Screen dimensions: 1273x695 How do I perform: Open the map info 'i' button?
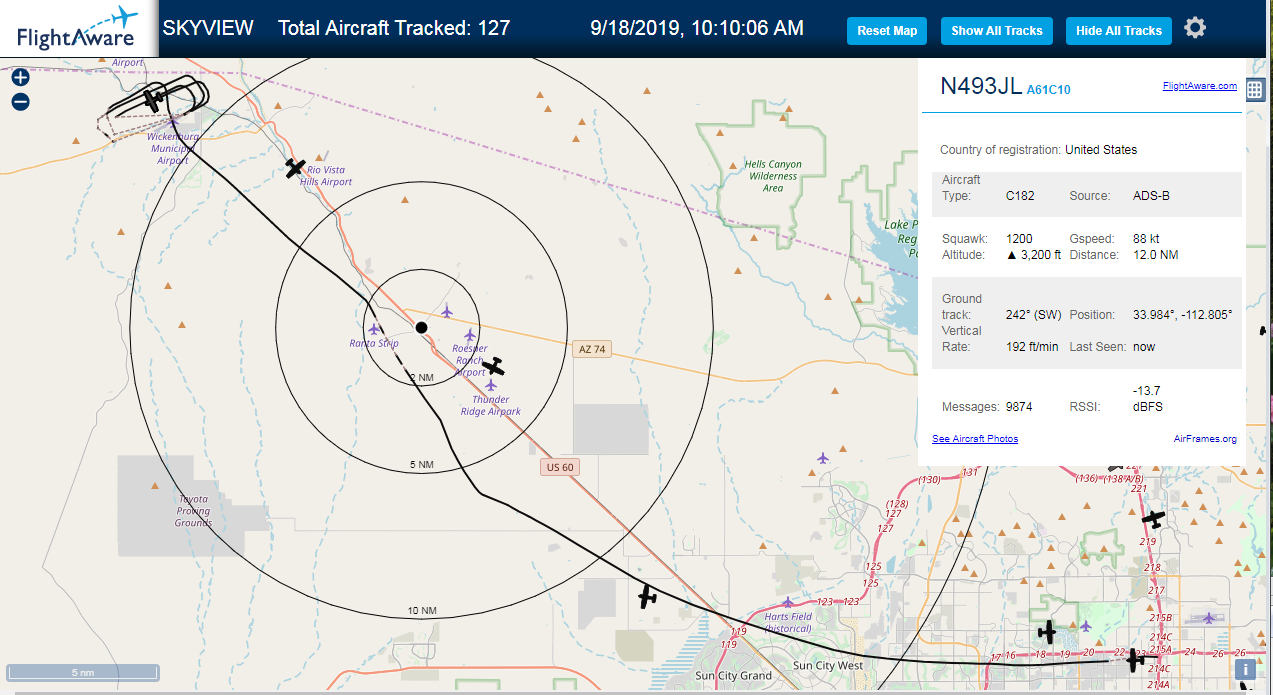point(1246,670)
